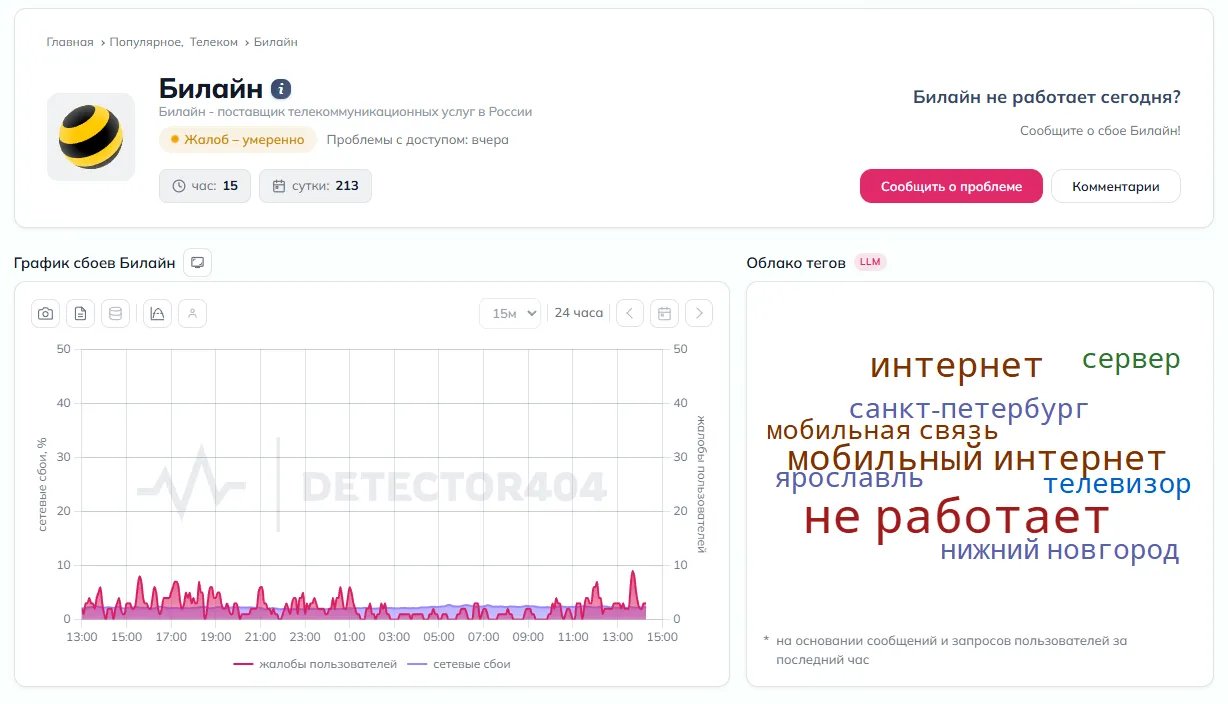Click the user person icon in chart toolbar

[x=192, y=313]
